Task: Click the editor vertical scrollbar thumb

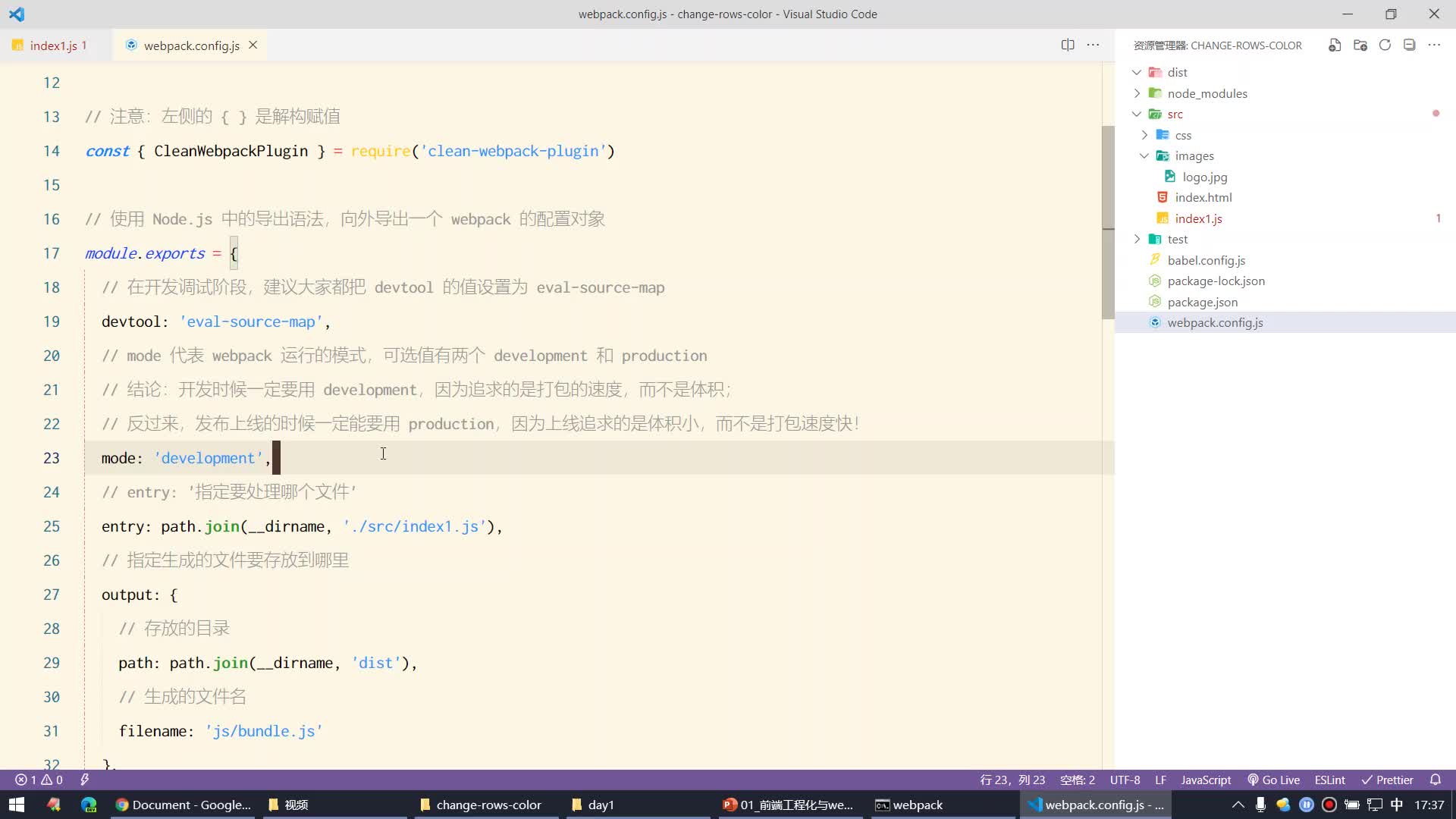Action: tap(1108, 221)
